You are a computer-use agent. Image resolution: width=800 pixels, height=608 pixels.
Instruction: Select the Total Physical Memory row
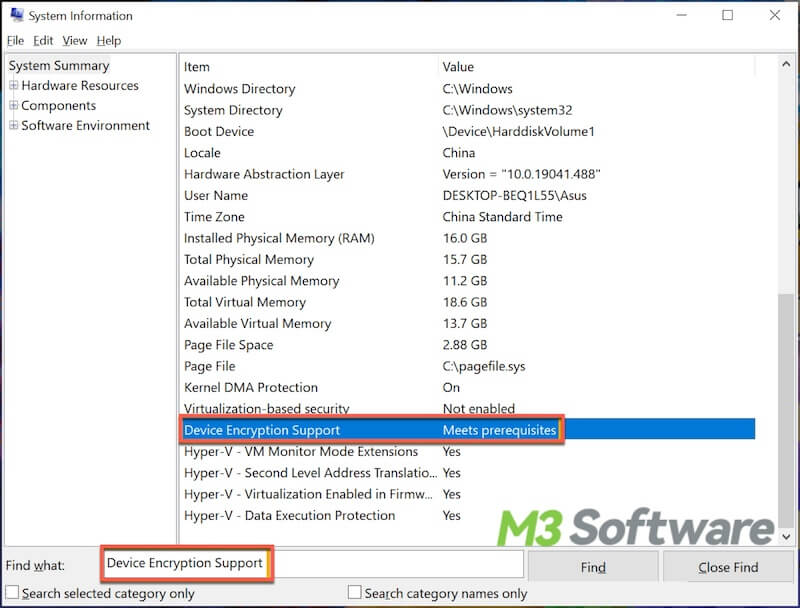tap(467, 260)
